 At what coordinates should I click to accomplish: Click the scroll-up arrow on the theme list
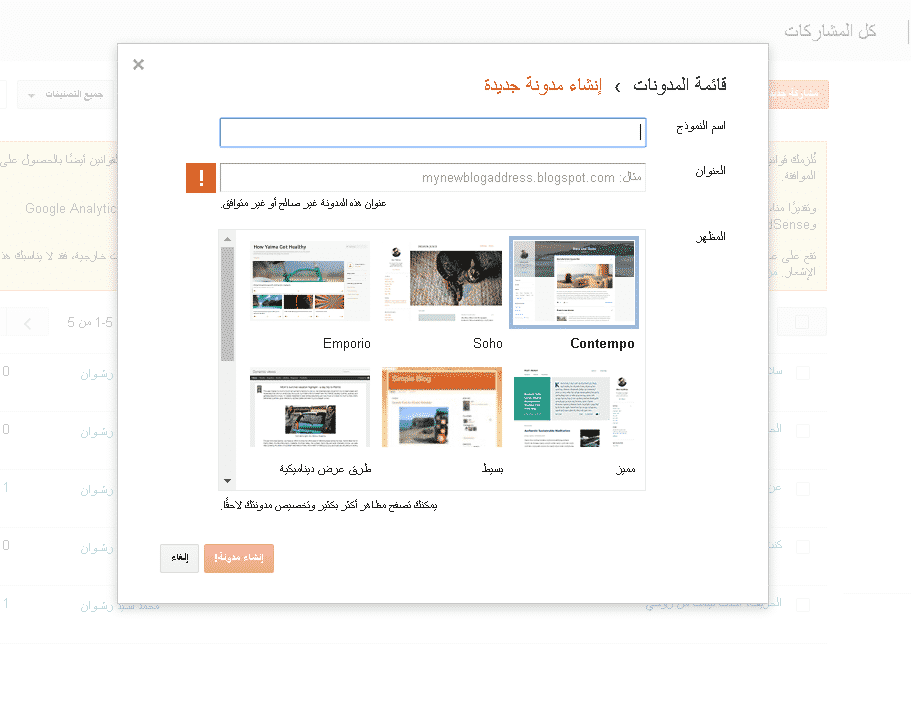coord(228,238)
